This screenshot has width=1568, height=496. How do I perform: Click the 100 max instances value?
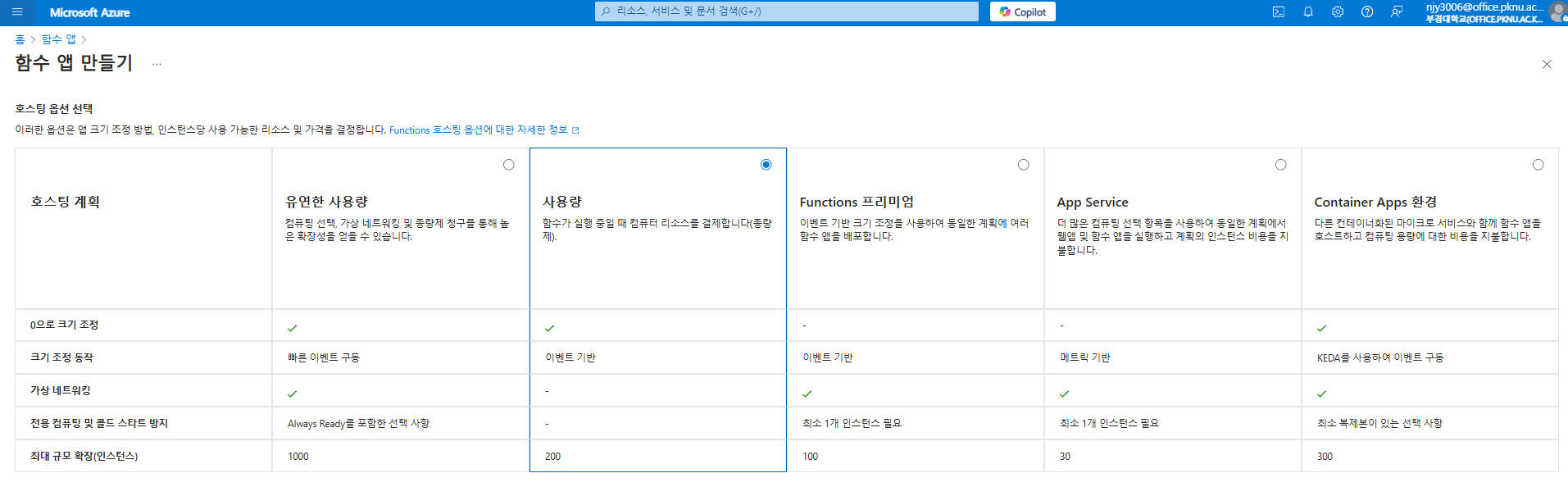point(811,457)
